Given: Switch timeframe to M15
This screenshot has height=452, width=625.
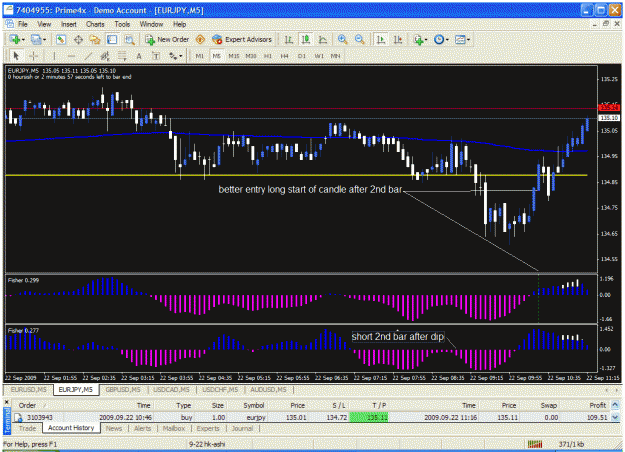Looking at the screenshot, I should 234,56.
